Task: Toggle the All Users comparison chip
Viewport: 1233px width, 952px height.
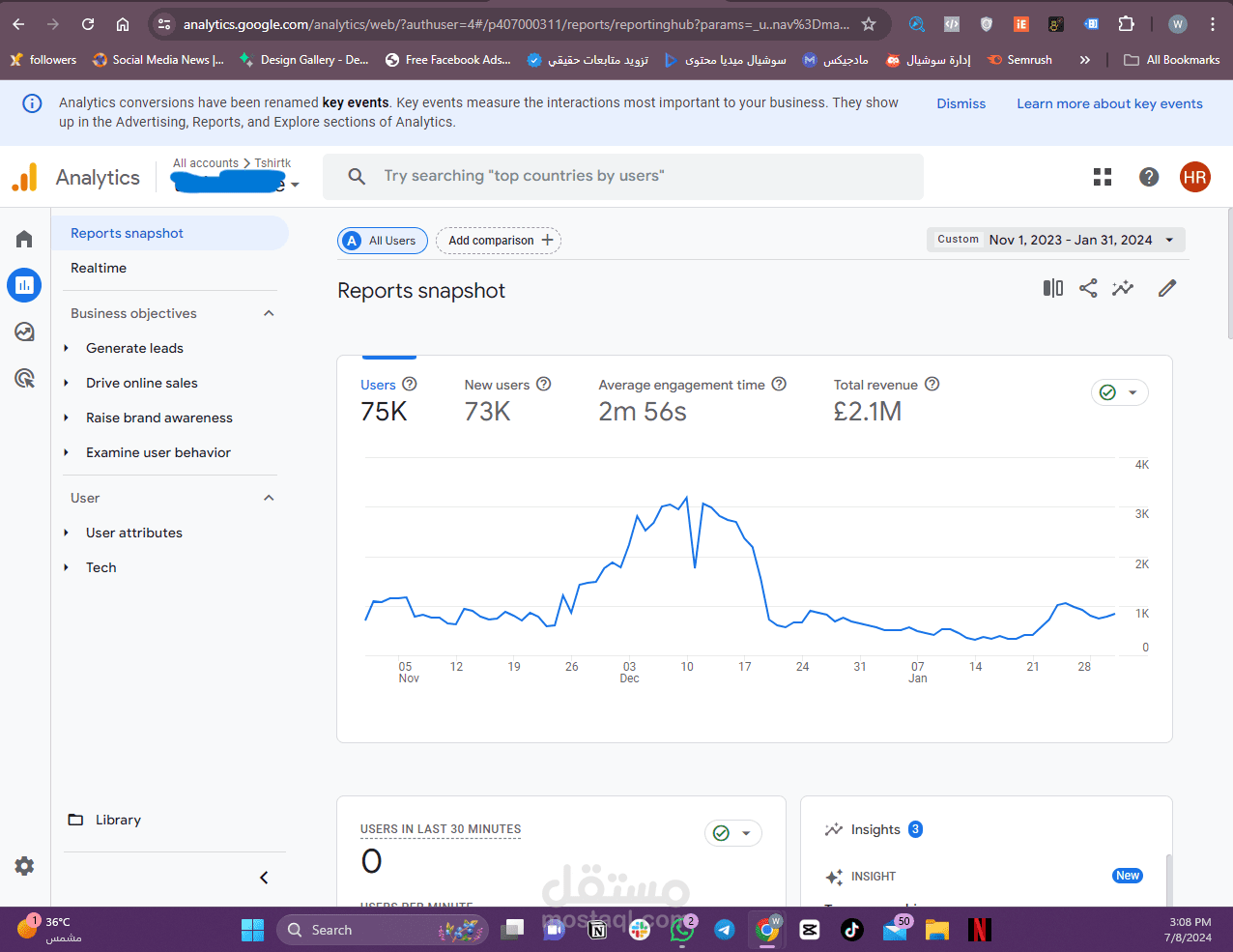Action: coord(382,240)
